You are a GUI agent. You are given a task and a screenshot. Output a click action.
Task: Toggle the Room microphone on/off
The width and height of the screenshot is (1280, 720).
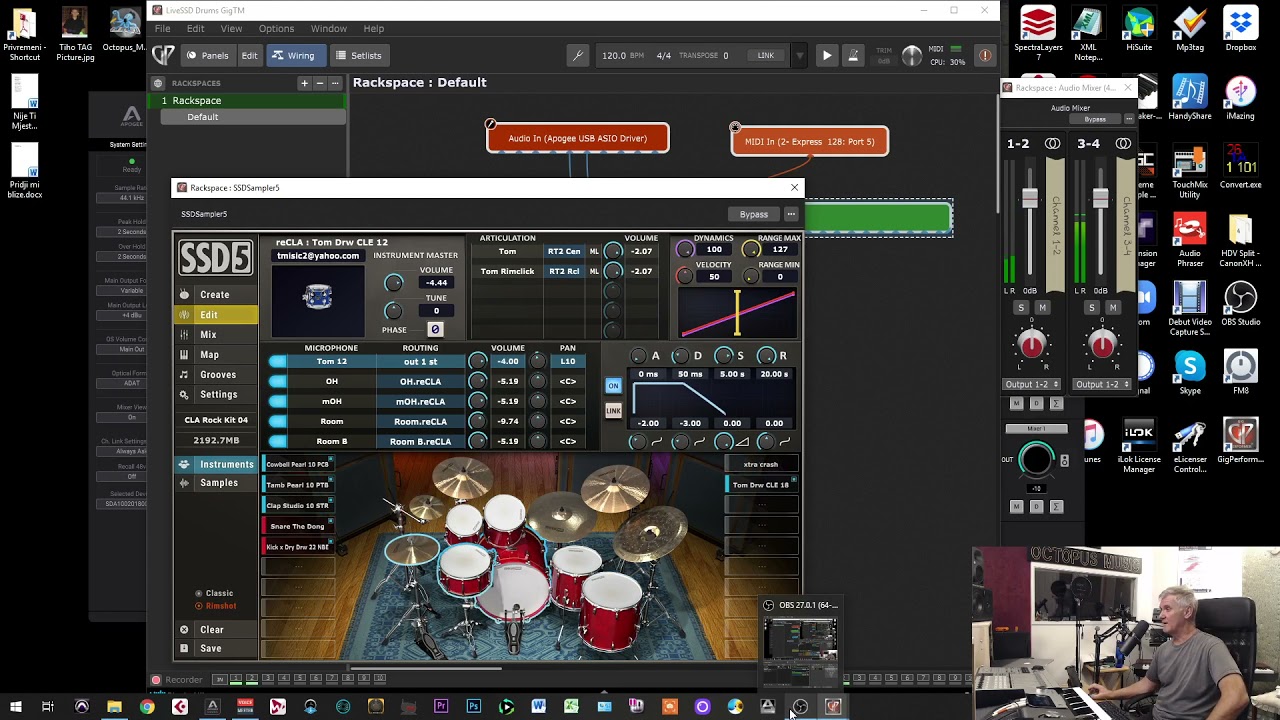point(278,421)
